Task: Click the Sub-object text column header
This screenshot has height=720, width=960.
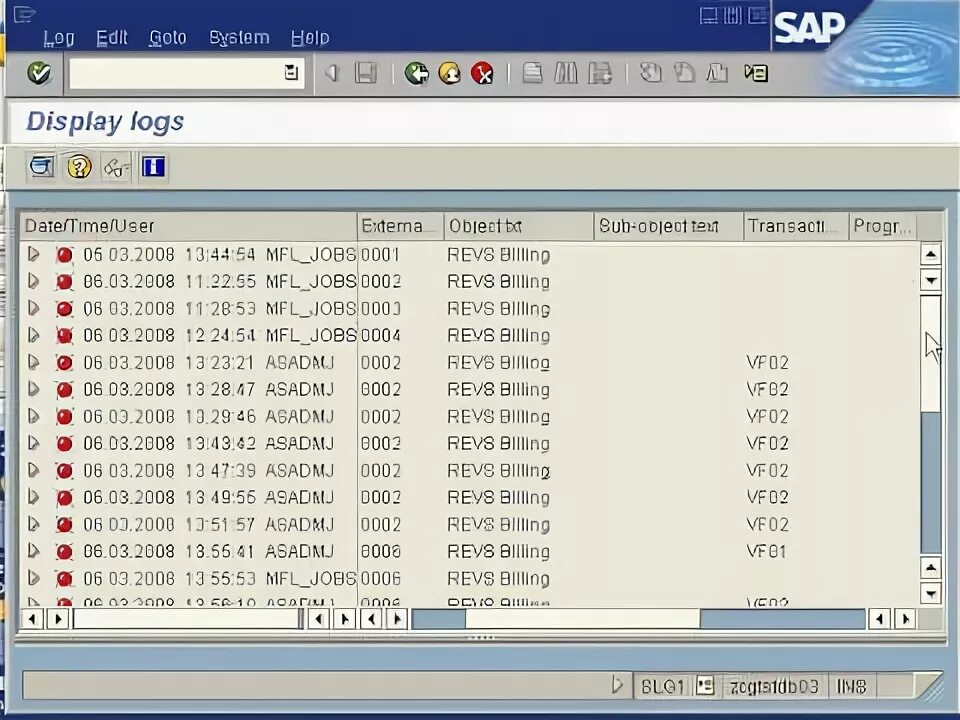Action: click(x=669, y=227)
